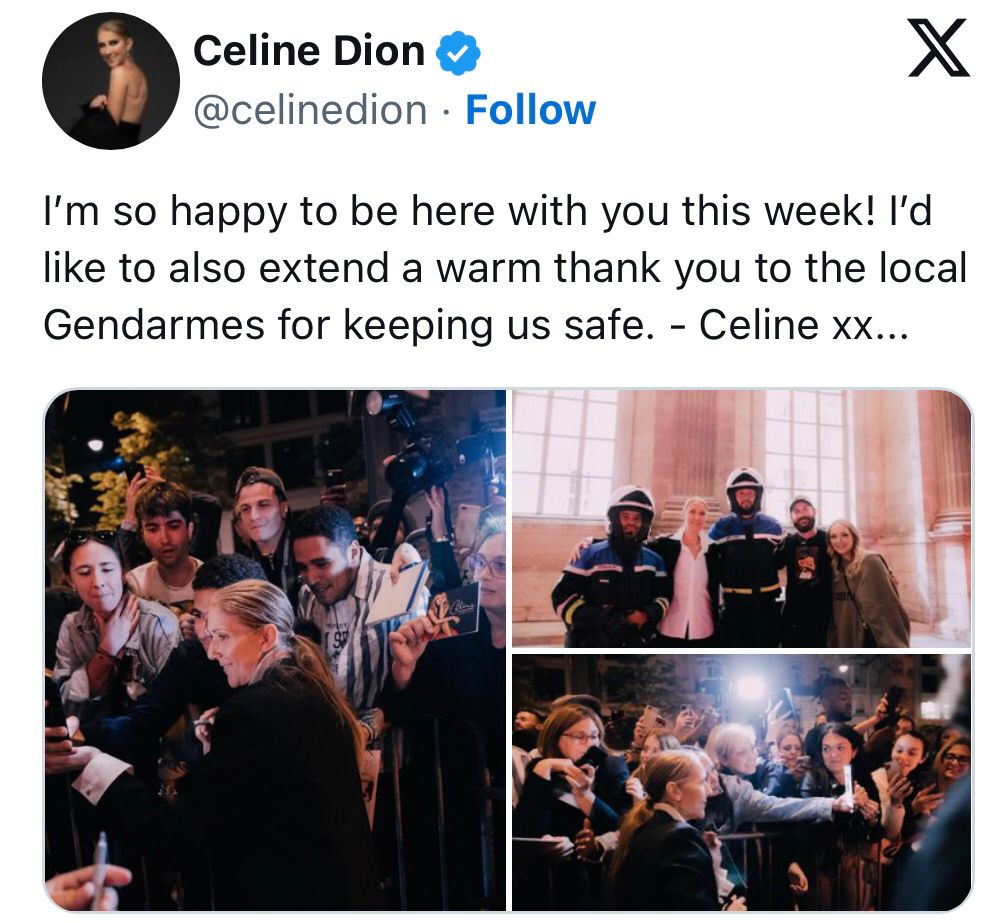
Task: Open the large fan selfie photo
Action: (275, 650)
